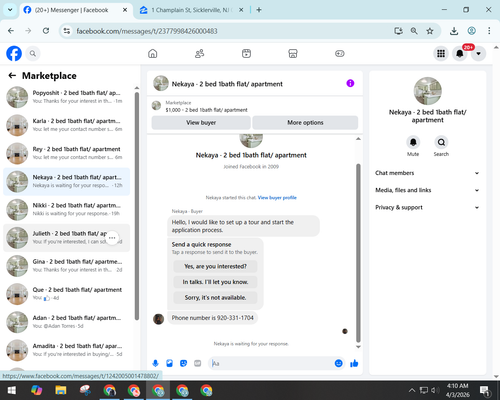Open the notifications bell with 20+ badge

pyautogui.click(x=460, y=53)
